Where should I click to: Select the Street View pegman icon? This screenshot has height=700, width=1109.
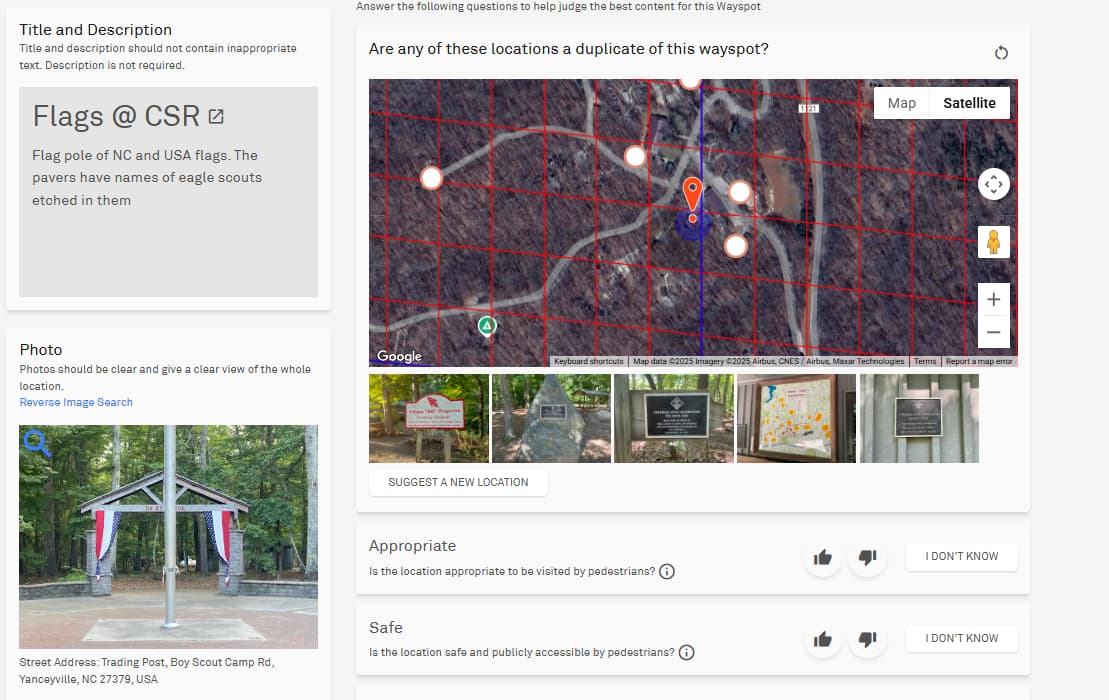click(994, 242)
